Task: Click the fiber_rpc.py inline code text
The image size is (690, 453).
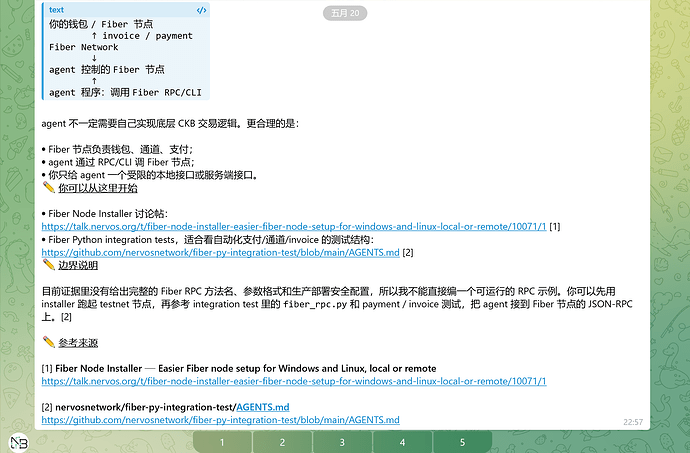Action: pyautogui.click(x=315, y=304)
